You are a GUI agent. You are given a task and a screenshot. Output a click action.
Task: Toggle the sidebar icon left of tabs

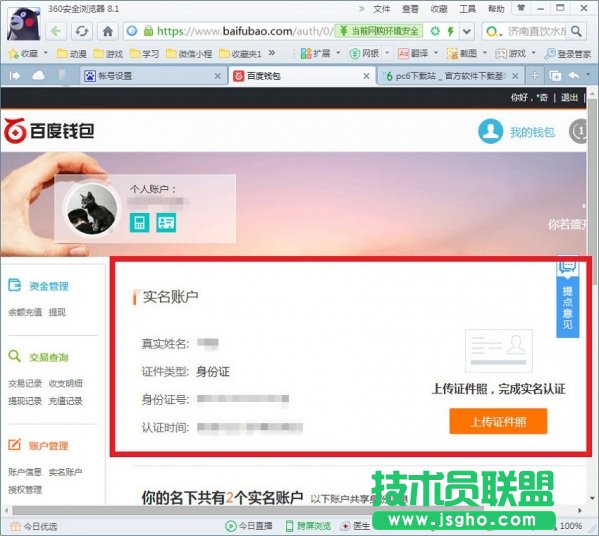(14, 76)
